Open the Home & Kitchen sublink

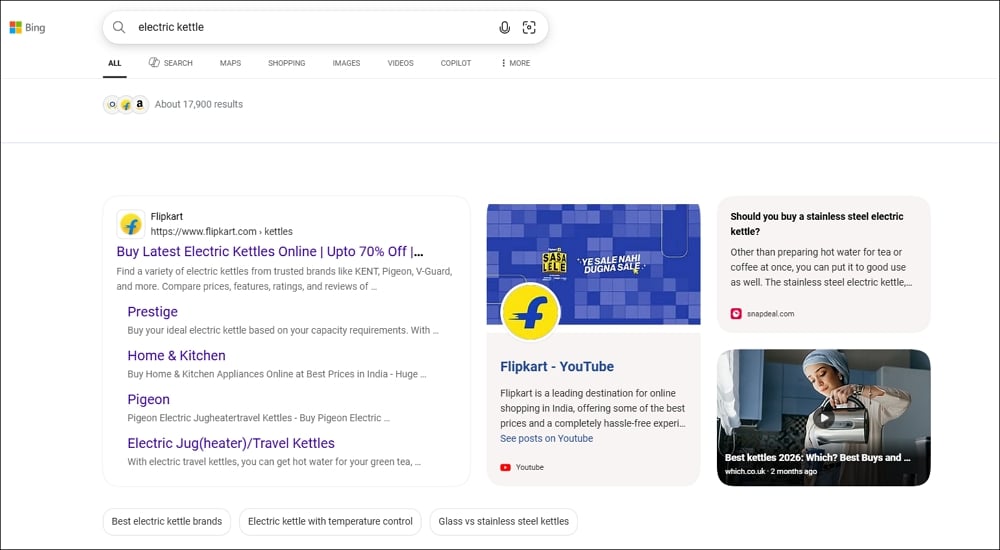click(177, 355)
